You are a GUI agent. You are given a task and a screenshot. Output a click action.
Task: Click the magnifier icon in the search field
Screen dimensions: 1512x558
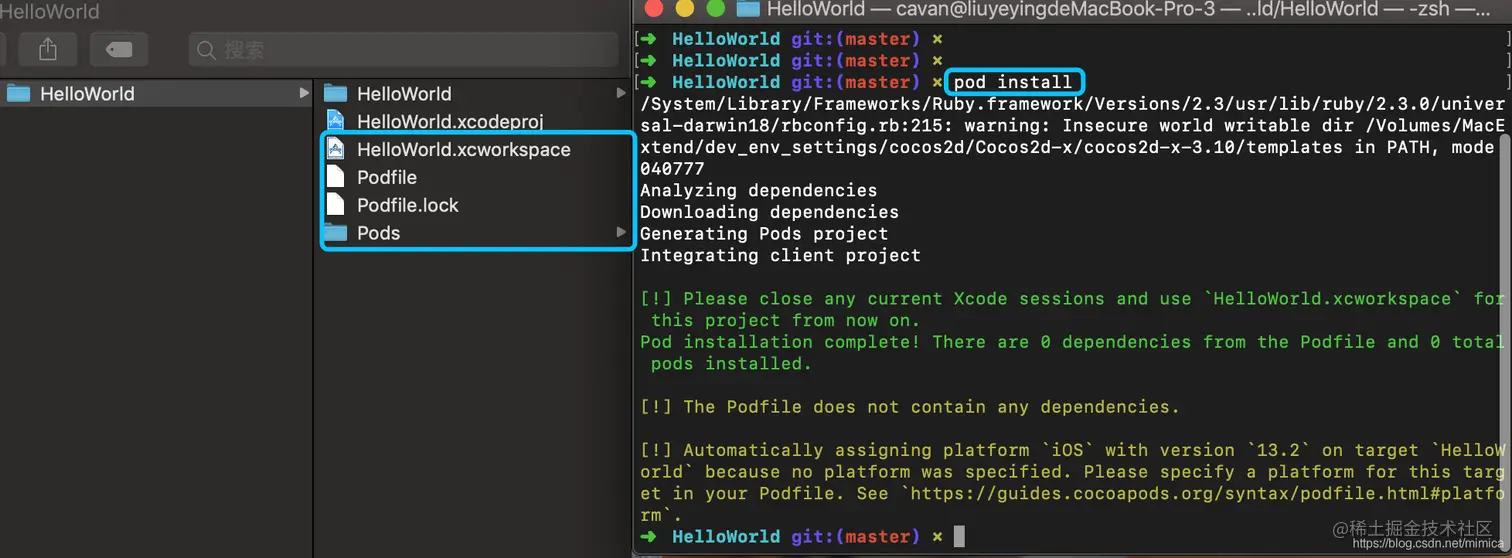tap(206, 50)
